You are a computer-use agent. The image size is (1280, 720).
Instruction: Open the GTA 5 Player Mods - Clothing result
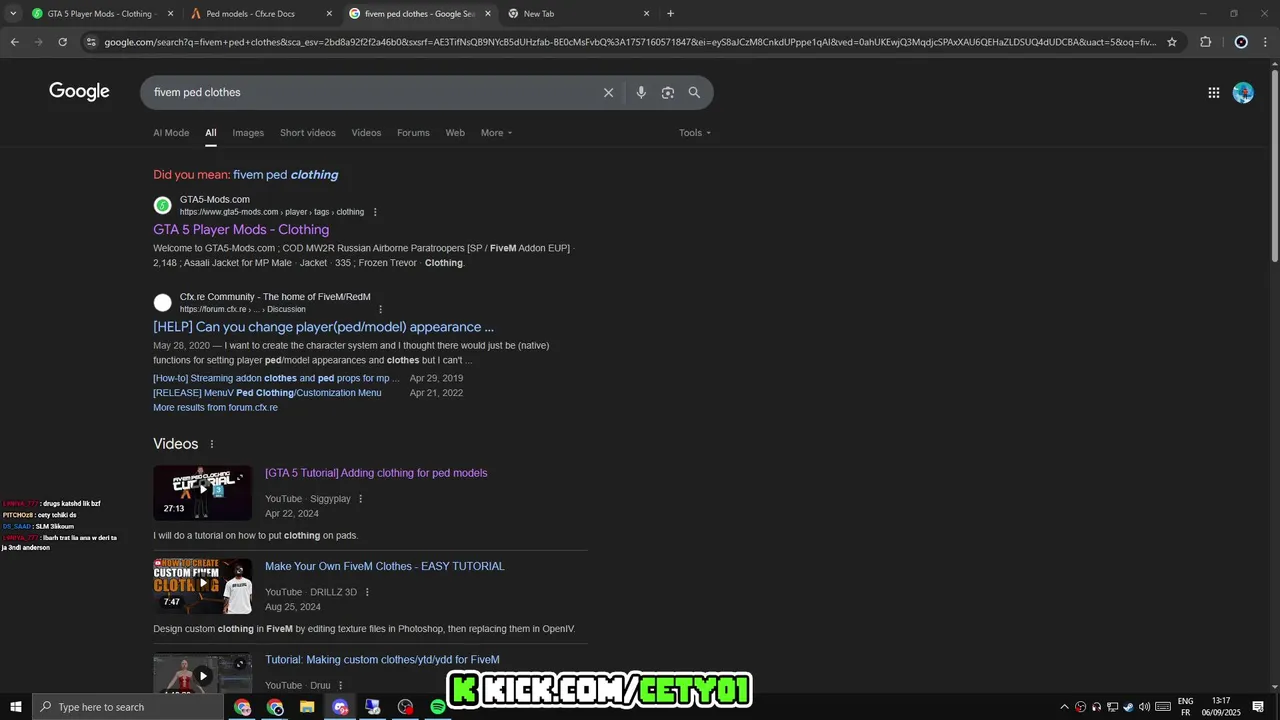(x=241, y=230)
